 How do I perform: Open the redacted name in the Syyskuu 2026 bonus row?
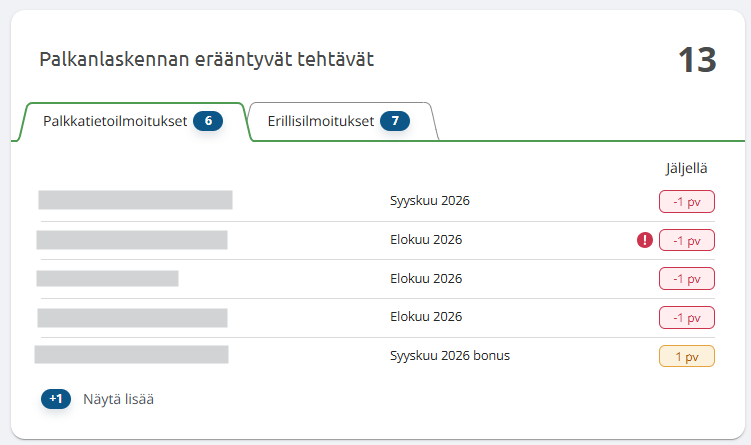(x=132, y=354)
